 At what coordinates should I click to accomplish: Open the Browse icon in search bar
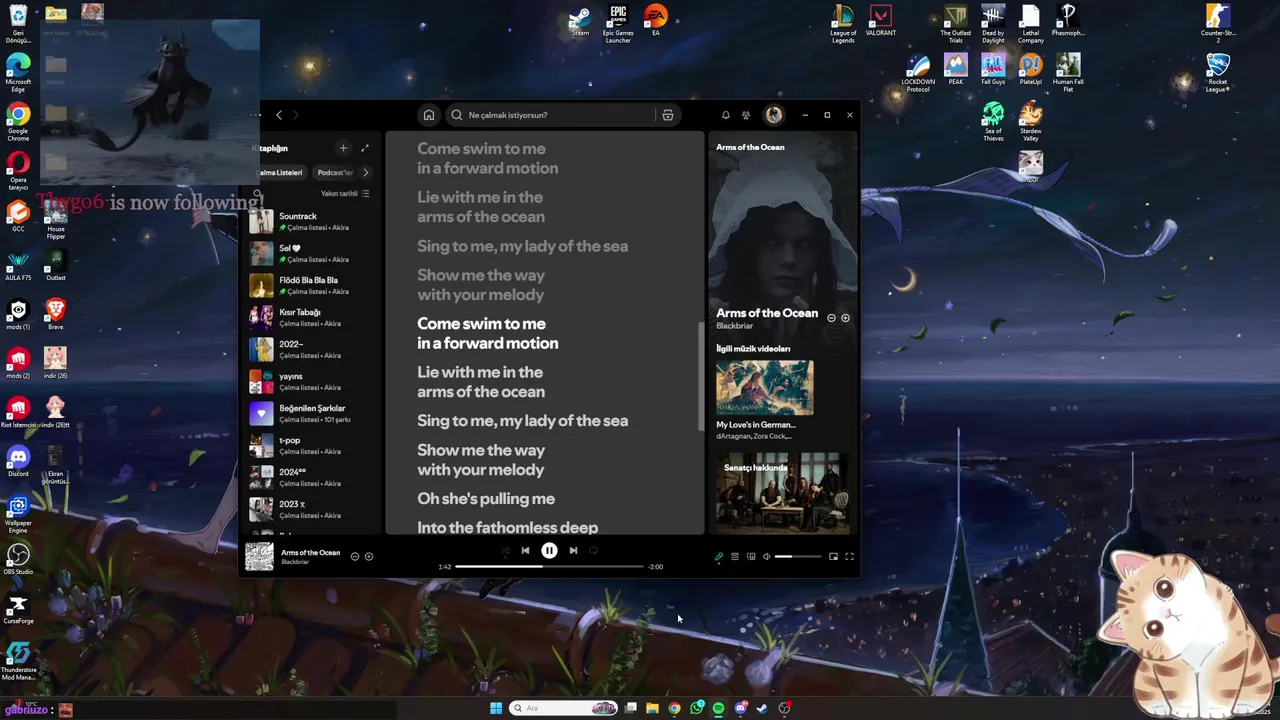coord(668,115)
